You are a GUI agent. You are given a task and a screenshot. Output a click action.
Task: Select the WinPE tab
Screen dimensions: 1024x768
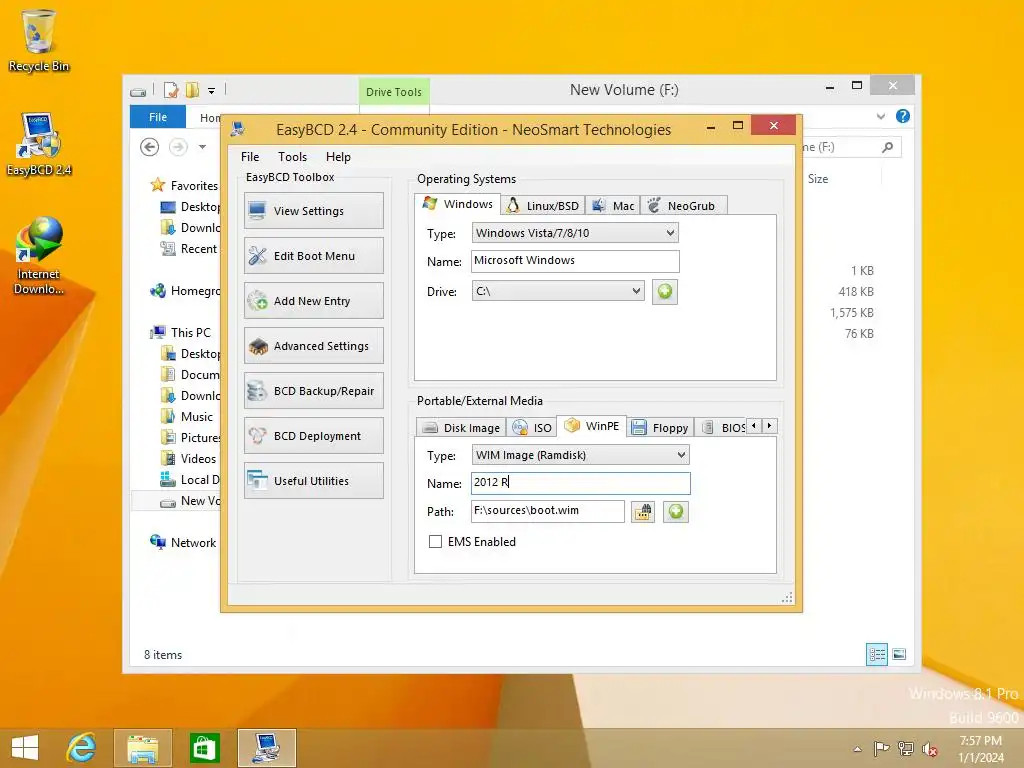click(x=592, y=426)
